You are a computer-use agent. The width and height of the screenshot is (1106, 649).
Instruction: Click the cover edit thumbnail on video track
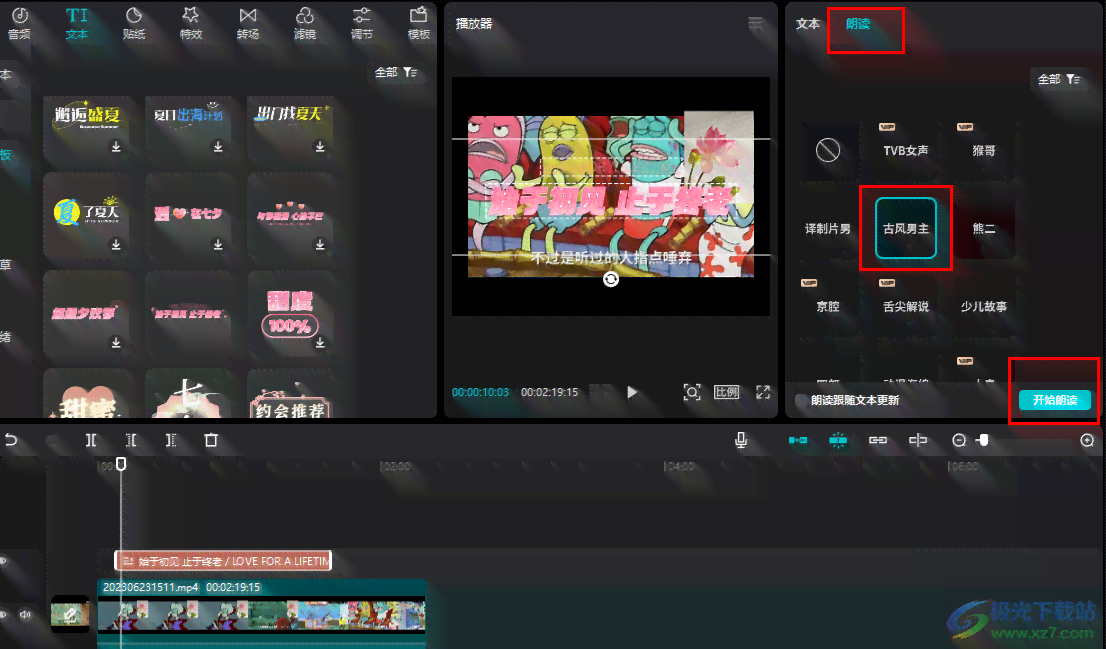point(70,614)
